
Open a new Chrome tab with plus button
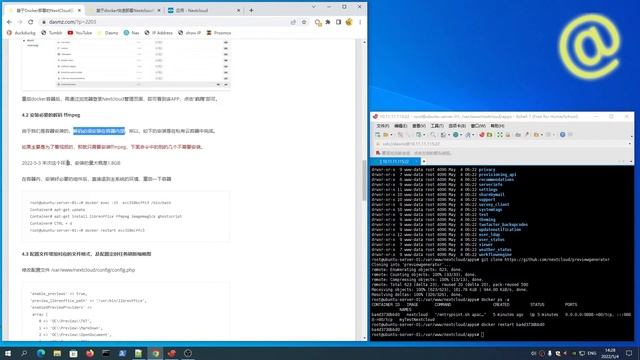251,10
